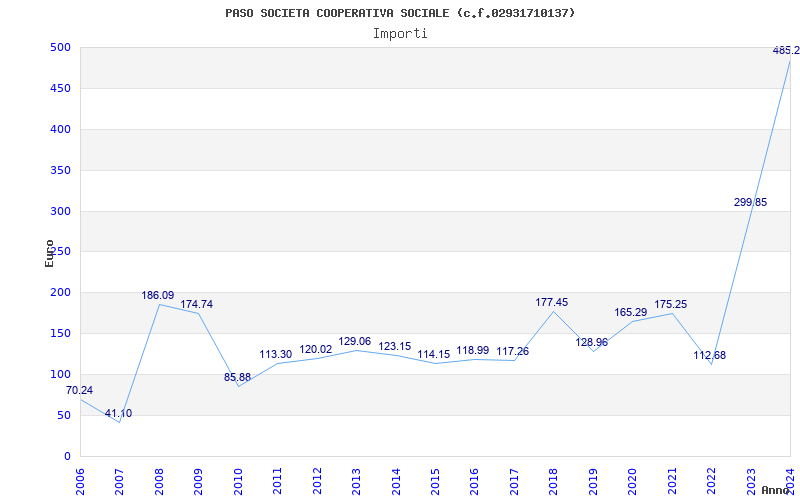Click the 118.99 data label

point(473,351)
